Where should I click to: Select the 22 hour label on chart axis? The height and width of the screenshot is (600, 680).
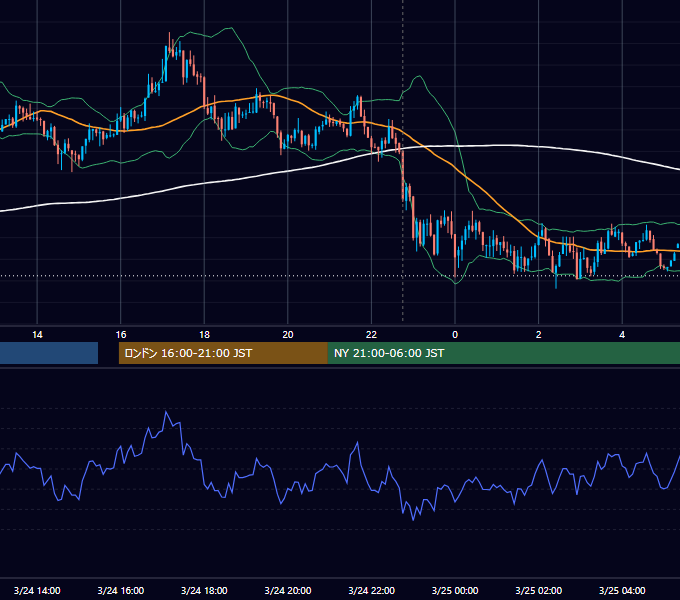372,335
